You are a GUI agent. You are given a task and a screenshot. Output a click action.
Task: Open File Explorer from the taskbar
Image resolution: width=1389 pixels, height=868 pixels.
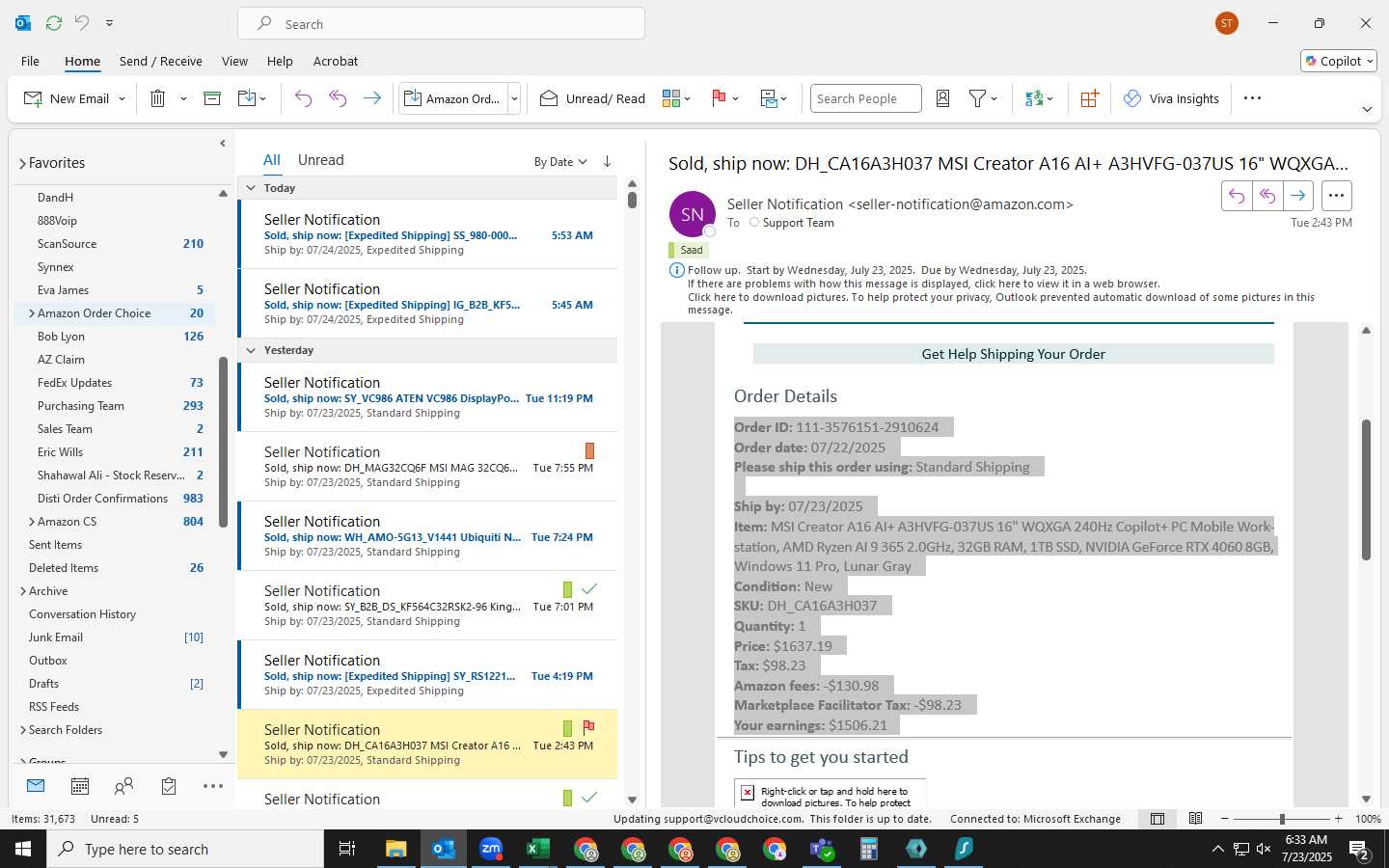[x=396, y=849]
